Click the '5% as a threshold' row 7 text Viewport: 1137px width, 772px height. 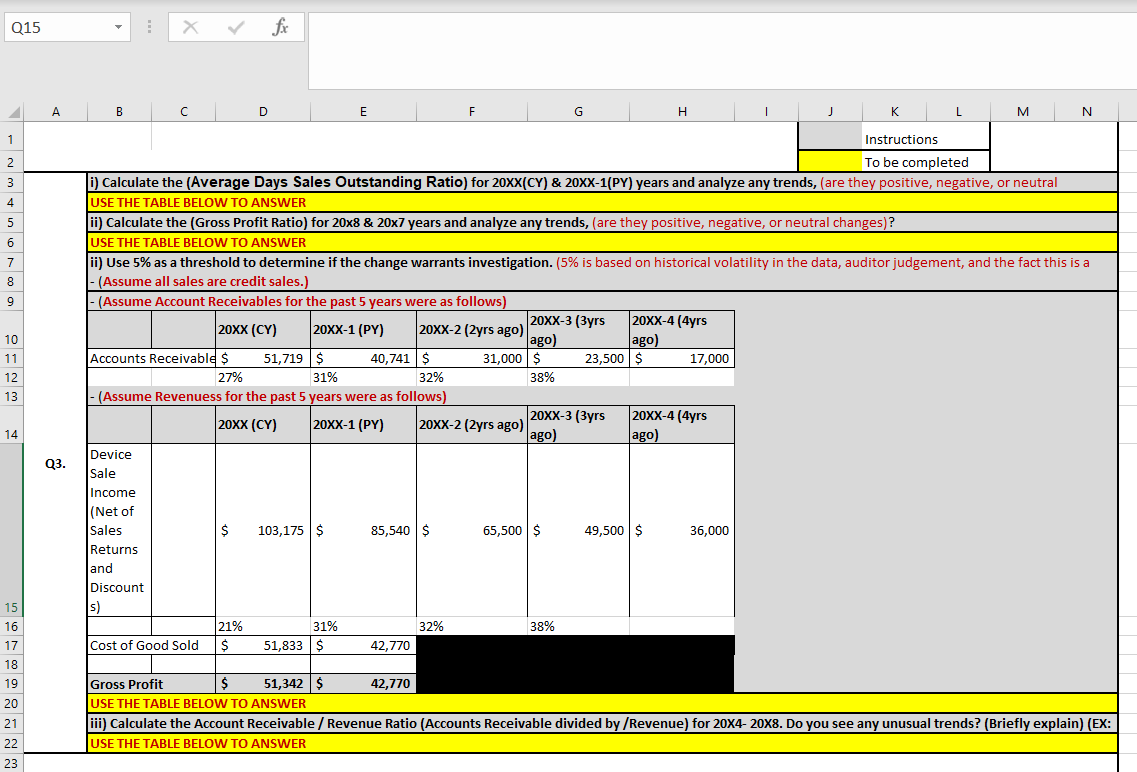tap(603, 262)
